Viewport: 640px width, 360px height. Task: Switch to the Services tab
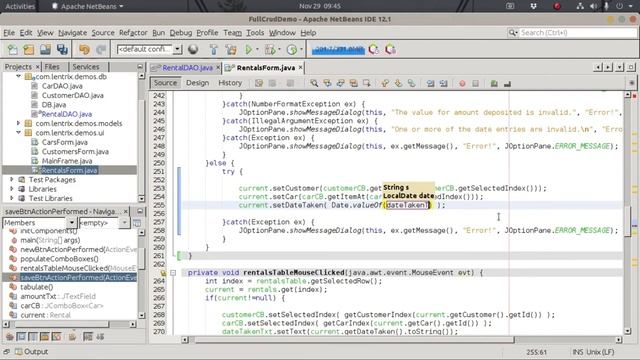(x=86, y=67)
